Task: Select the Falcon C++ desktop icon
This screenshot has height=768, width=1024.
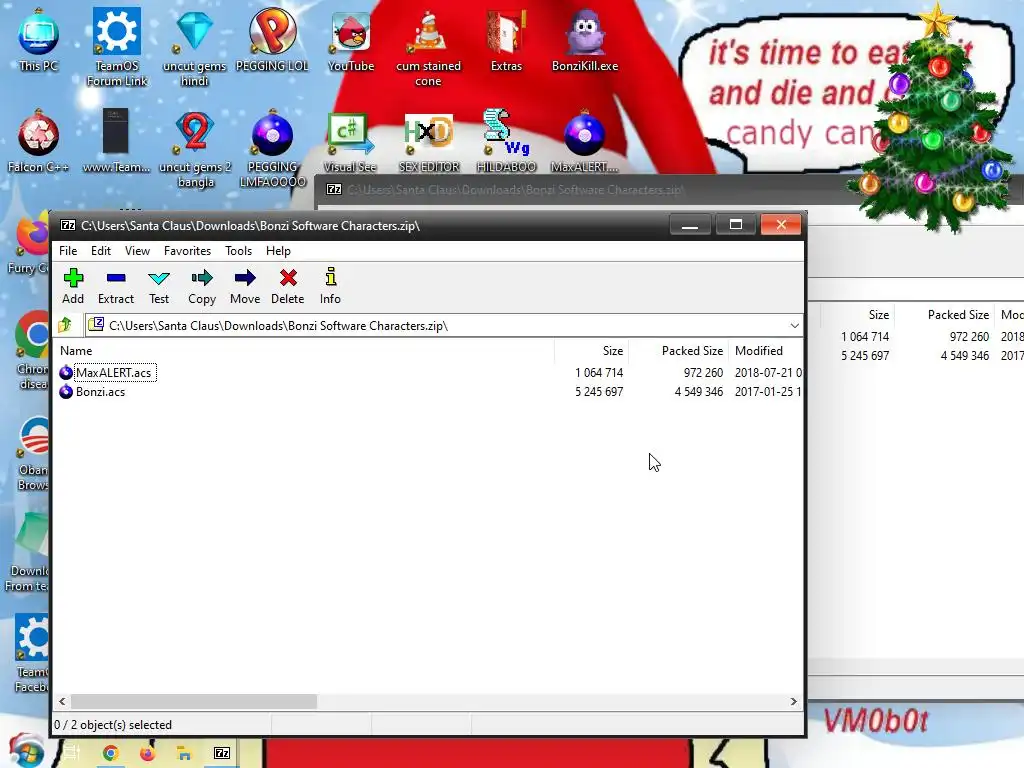Action: coord(39,141)
